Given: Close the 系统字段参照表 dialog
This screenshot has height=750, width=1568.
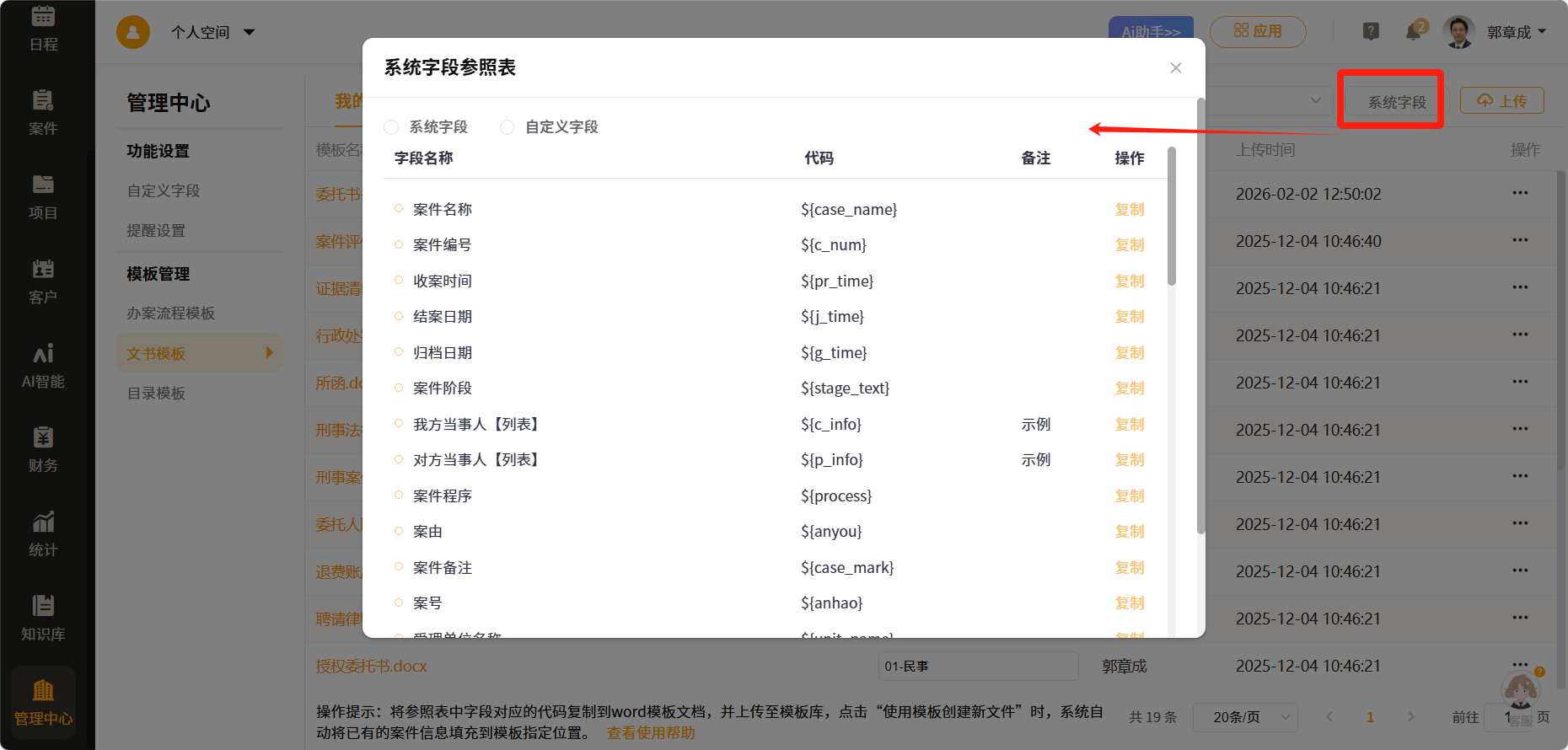Looking at the screenshot, I should [x=1175, y=68].
